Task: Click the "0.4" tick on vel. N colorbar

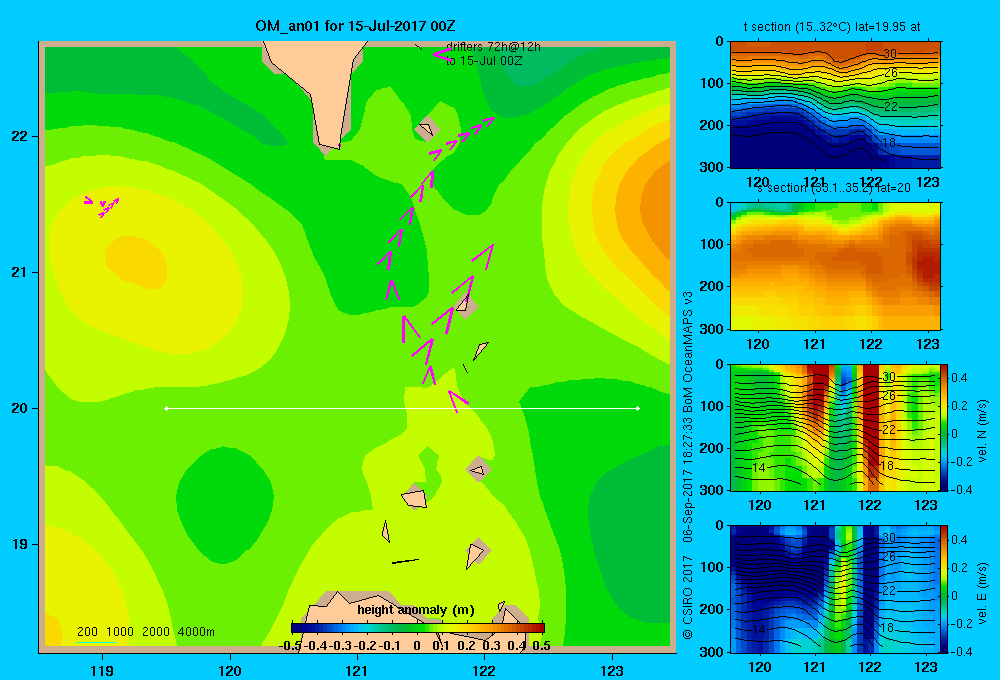Action: tap(959, 378)
